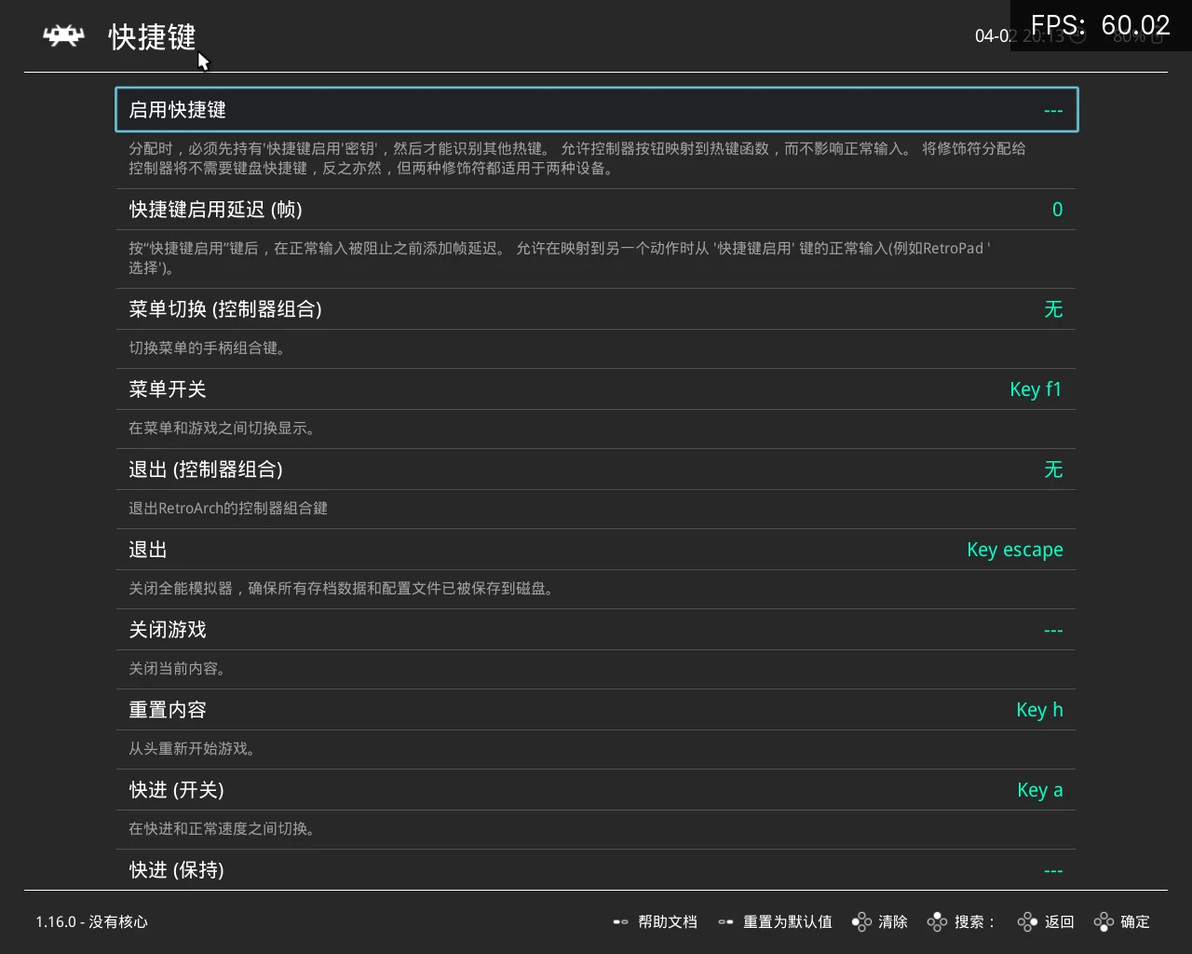The width and height of the screenshot is (1192, 954).
Task: Click the 返回 gamepad button icon
Action: (1028, 922)
